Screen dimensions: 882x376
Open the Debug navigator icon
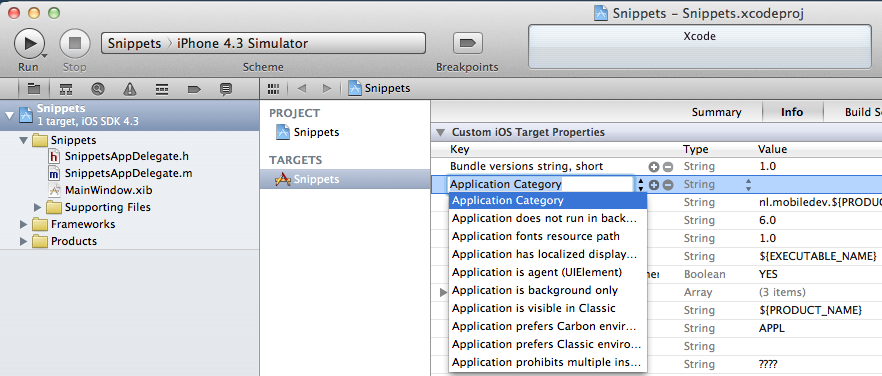162,88
